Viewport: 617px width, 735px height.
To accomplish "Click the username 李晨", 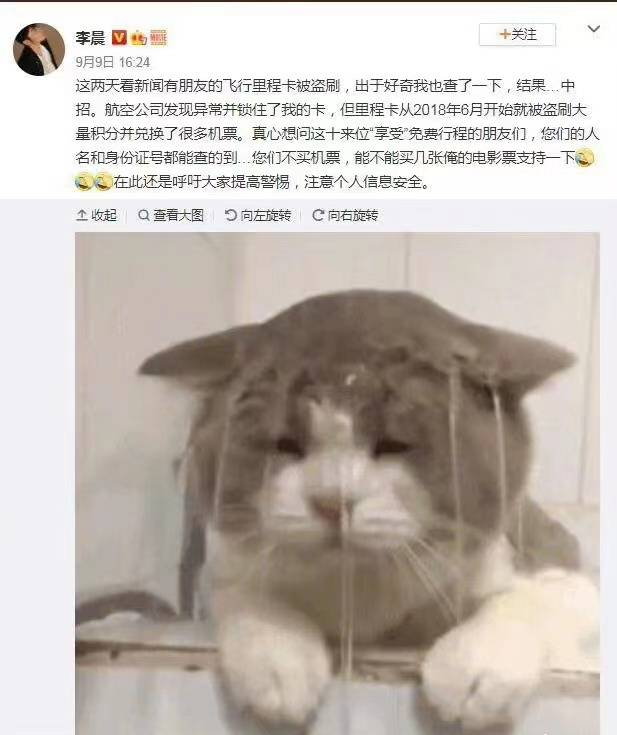I will tap(90, 38).
